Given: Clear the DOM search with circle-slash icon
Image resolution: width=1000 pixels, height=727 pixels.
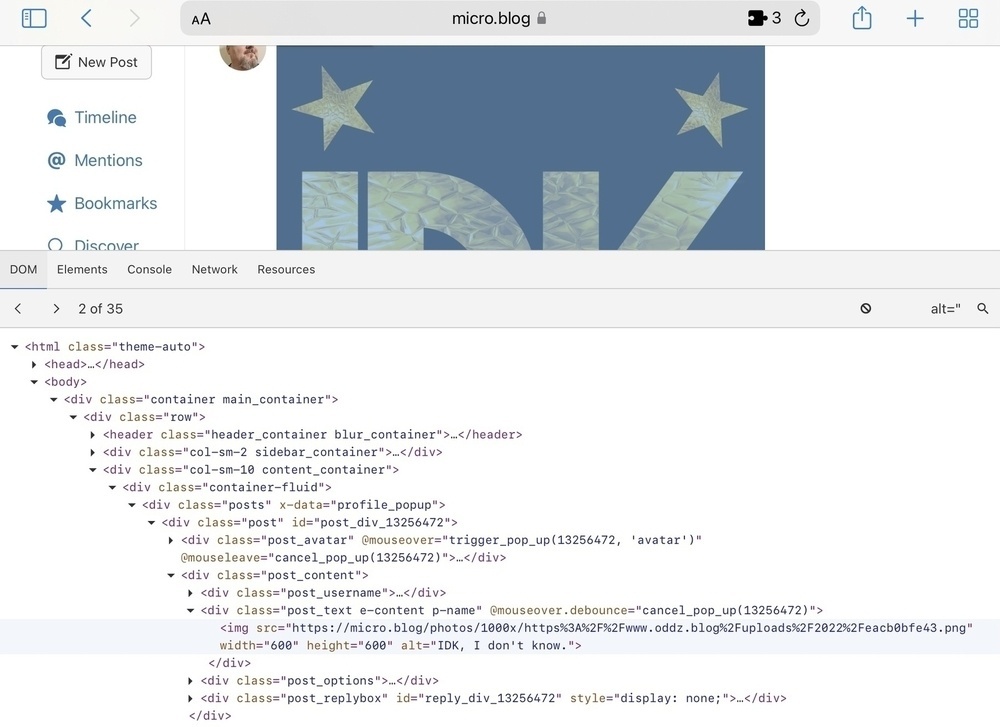Looking at the screenshot, I should (865, 309).
